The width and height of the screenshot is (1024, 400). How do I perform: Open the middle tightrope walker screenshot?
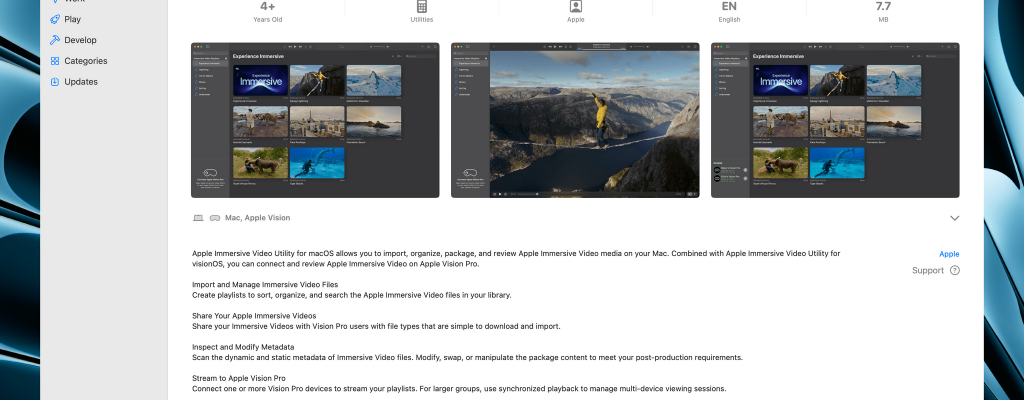pos(575,120)
